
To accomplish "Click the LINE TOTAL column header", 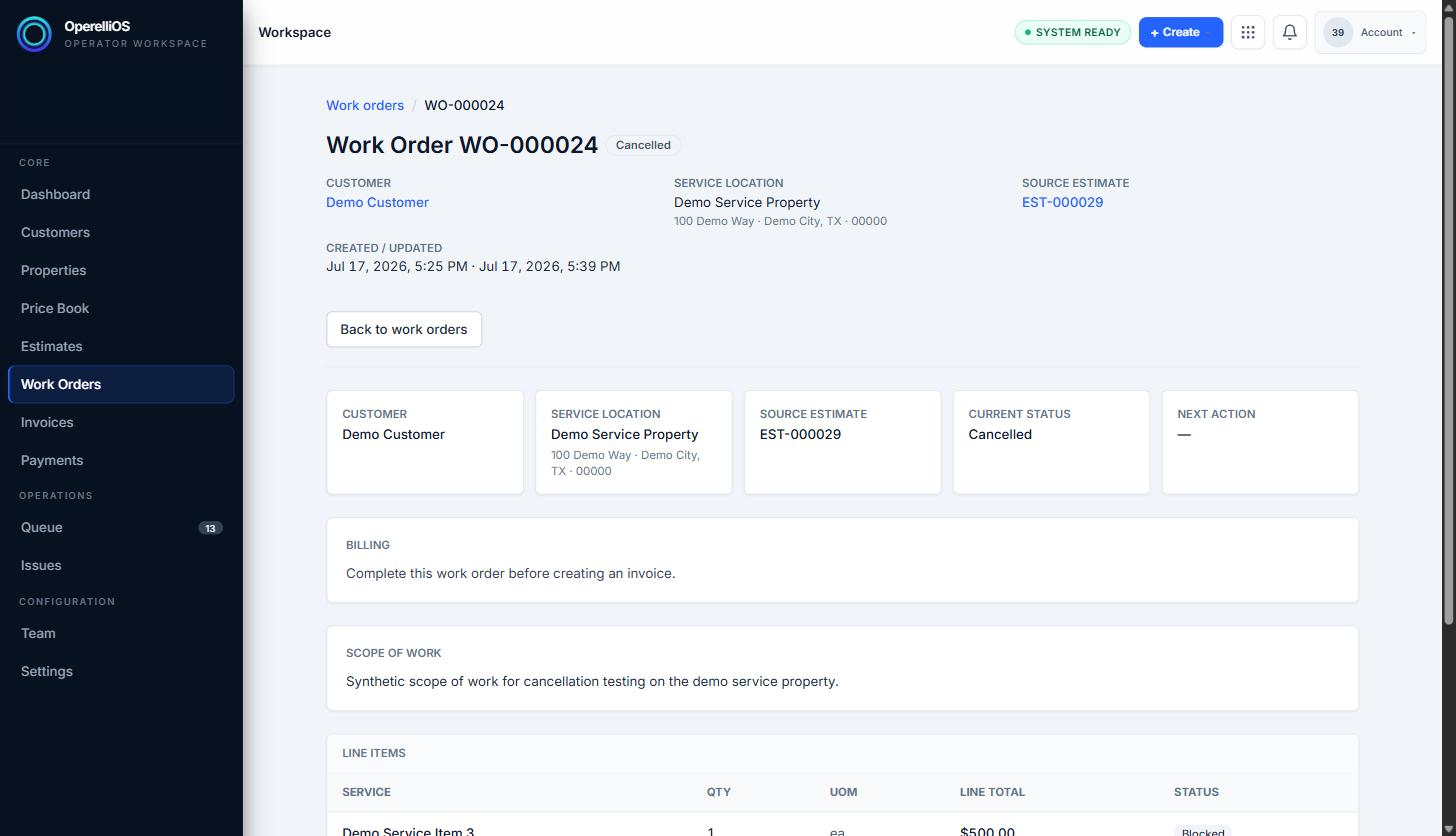I will click(992, 792).
